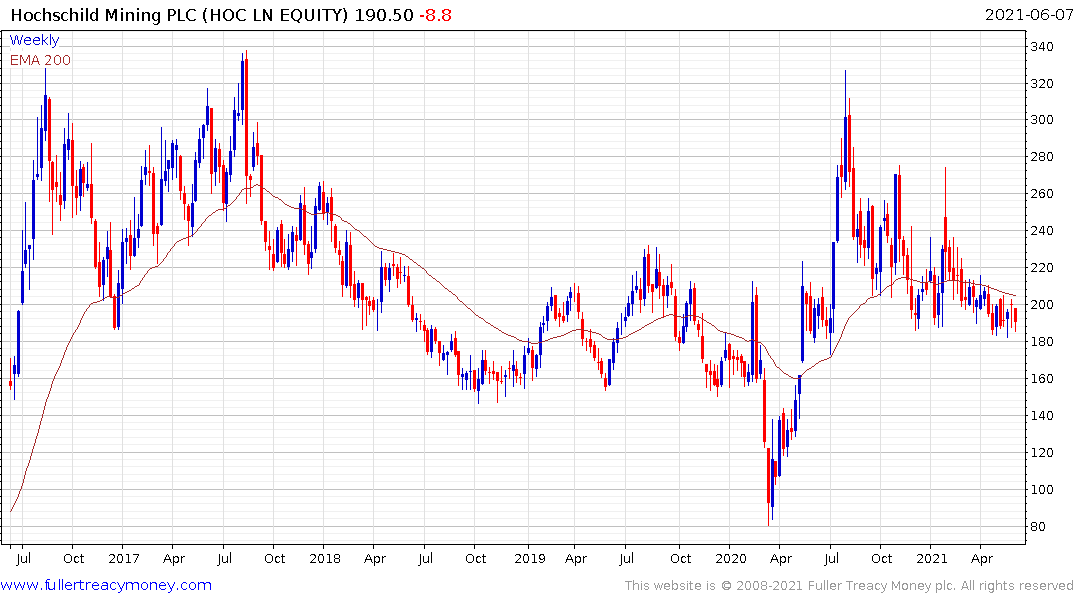The image size is (1075, 600).
Task: Click the 320 price axis label
Action: point(1042,84)
